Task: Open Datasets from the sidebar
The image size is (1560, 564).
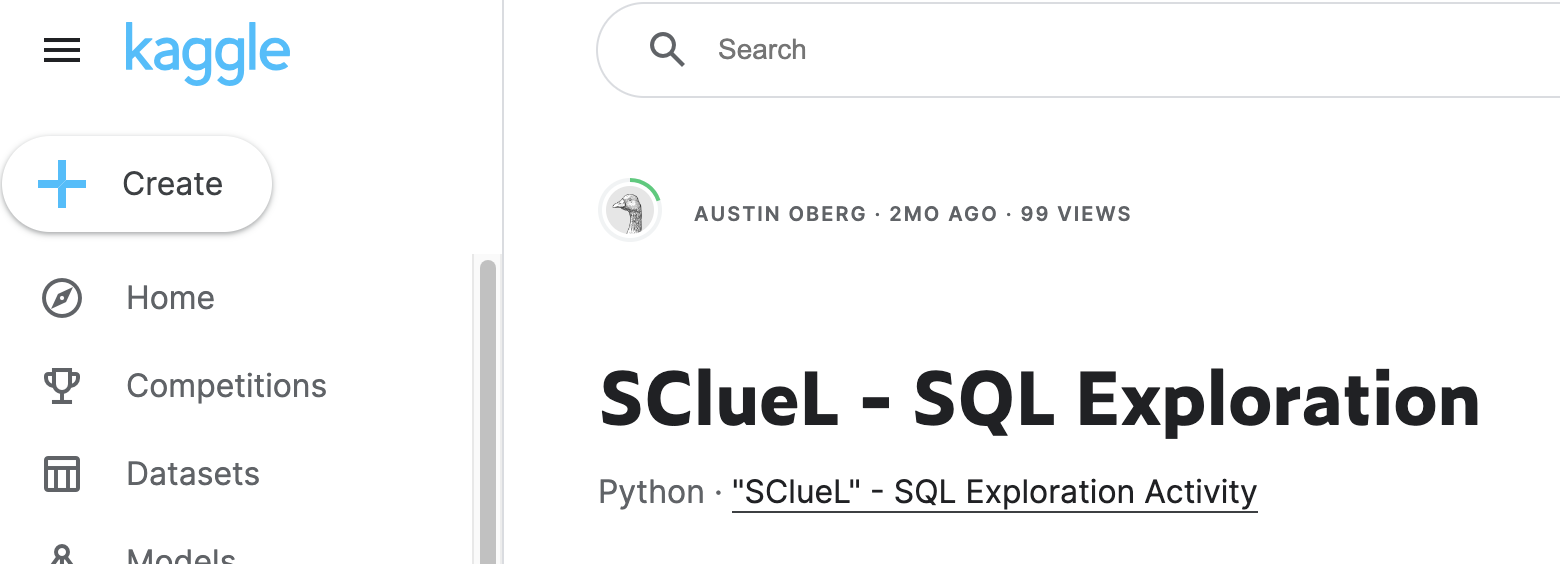Action: pyautogui.click(x=193, y=474)
